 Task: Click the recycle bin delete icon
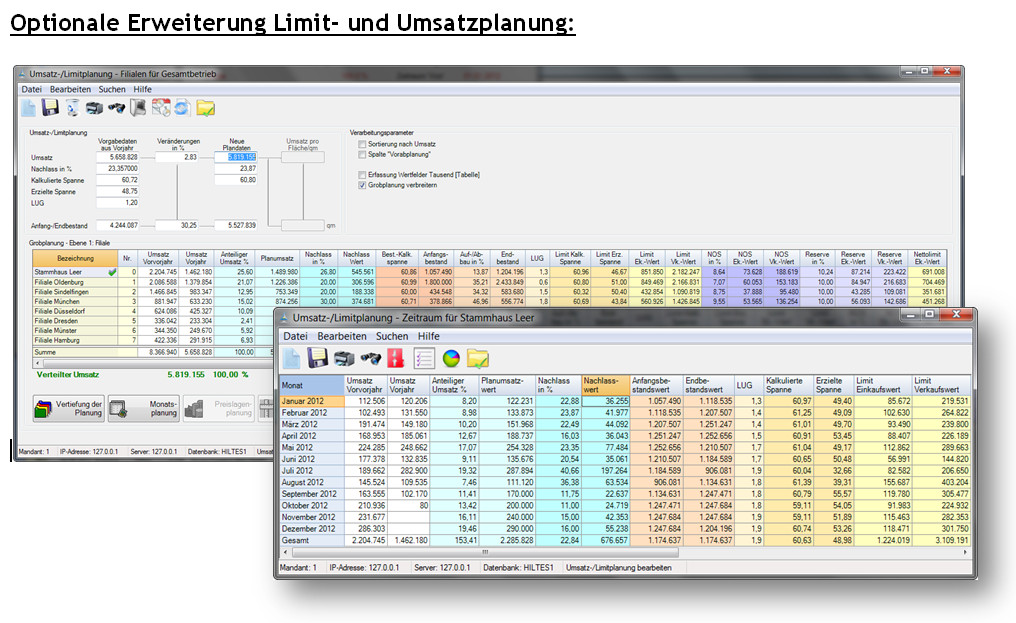coord(72,108)
